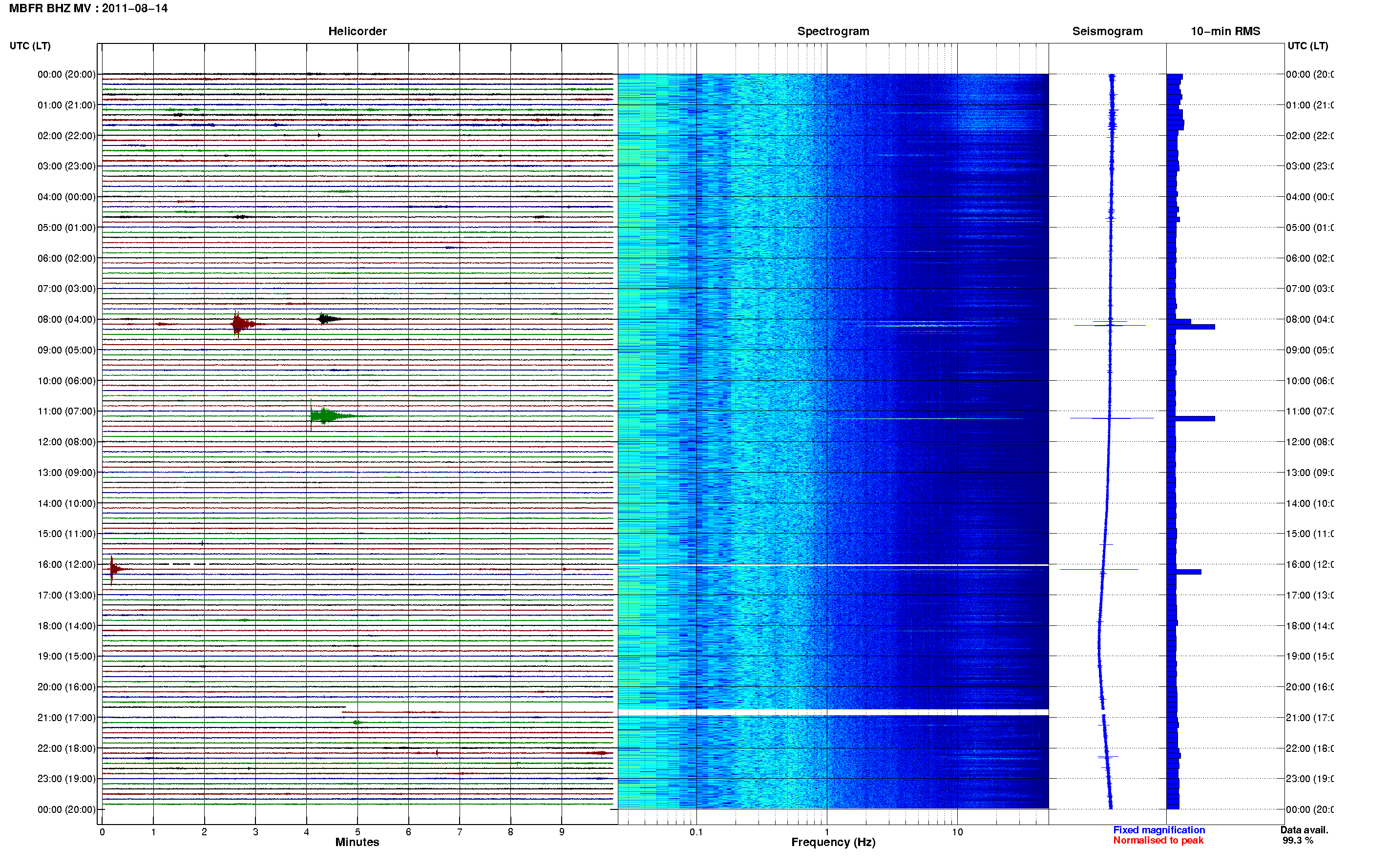The image size is (1389, 868).
Task: Click the 21:00 (17:00) left time label
Action: (66, 718)
